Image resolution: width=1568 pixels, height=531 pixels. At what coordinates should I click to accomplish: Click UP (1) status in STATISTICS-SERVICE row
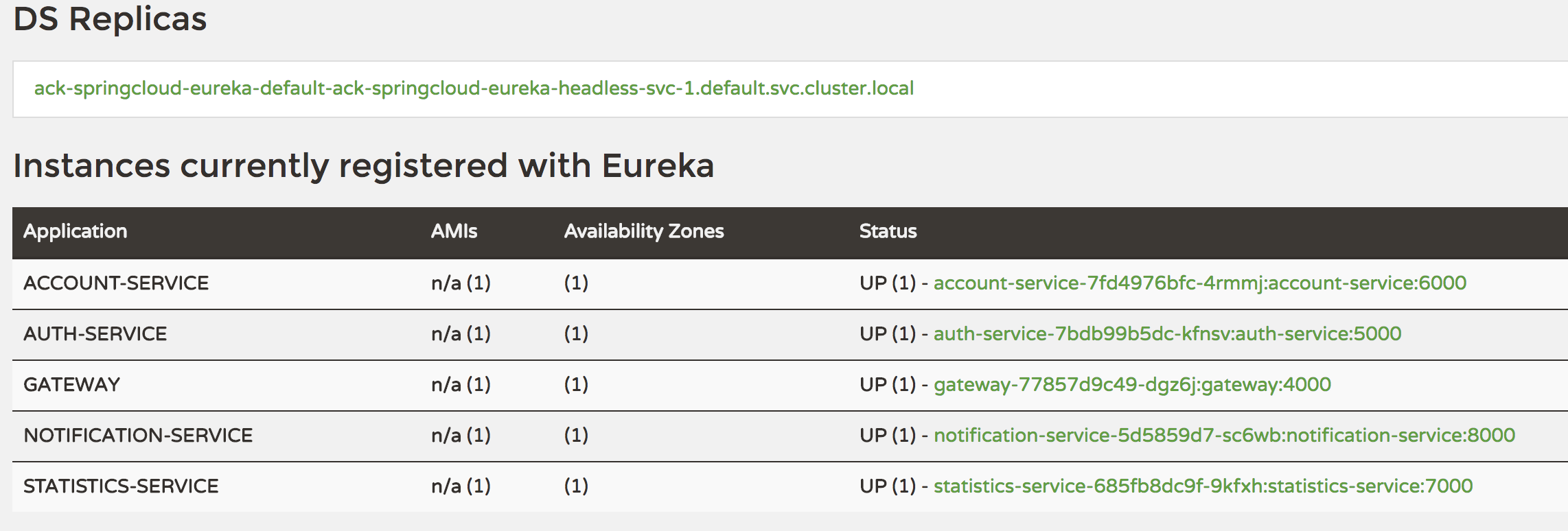tap(888, 486)
